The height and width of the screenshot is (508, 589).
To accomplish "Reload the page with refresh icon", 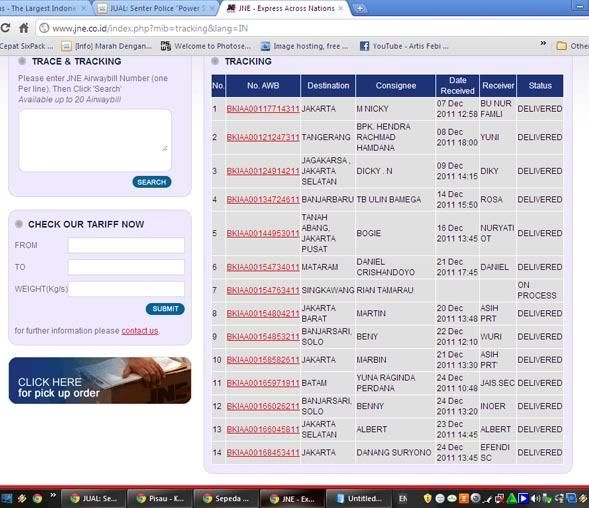I will pyautogui.click(x=5, y=28).
